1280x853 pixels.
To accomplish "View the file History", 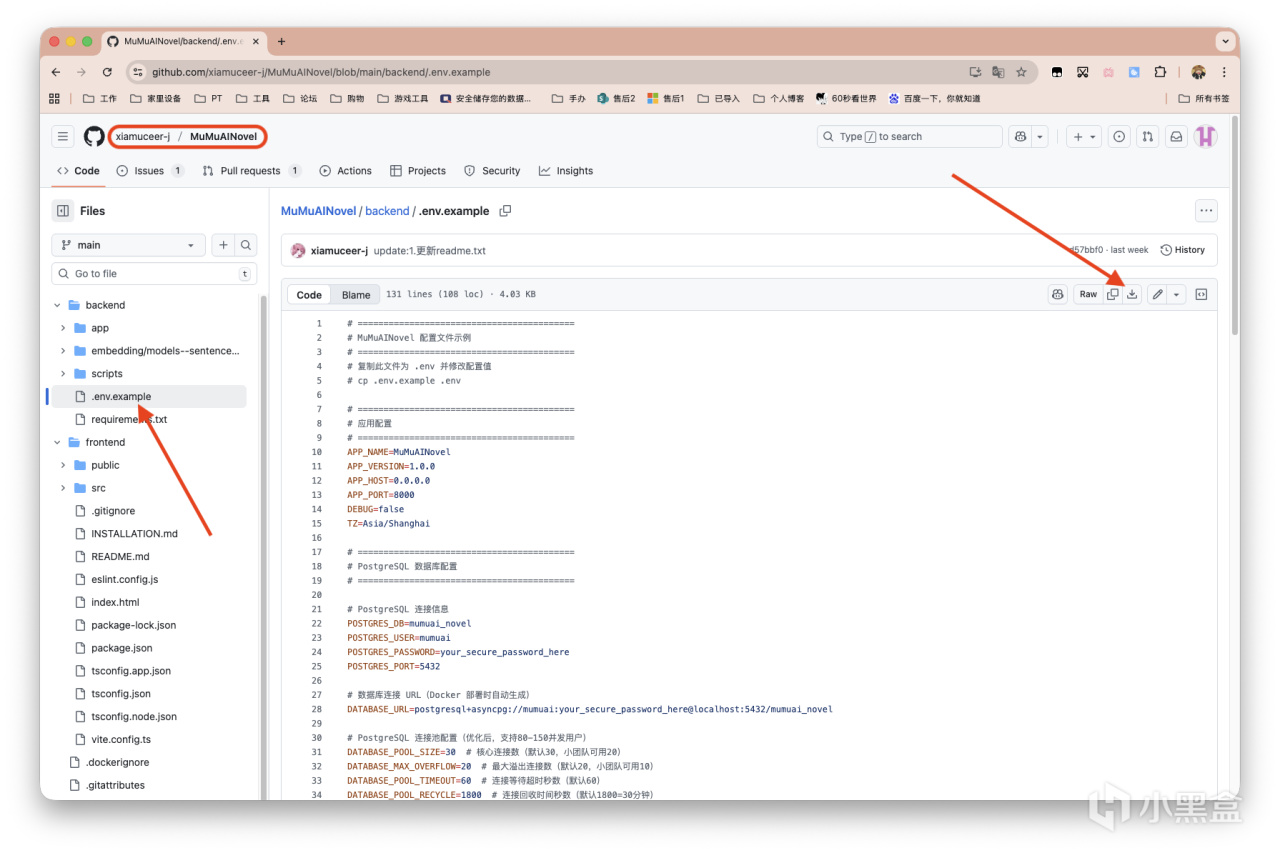I will click(x=1183, y=250).
